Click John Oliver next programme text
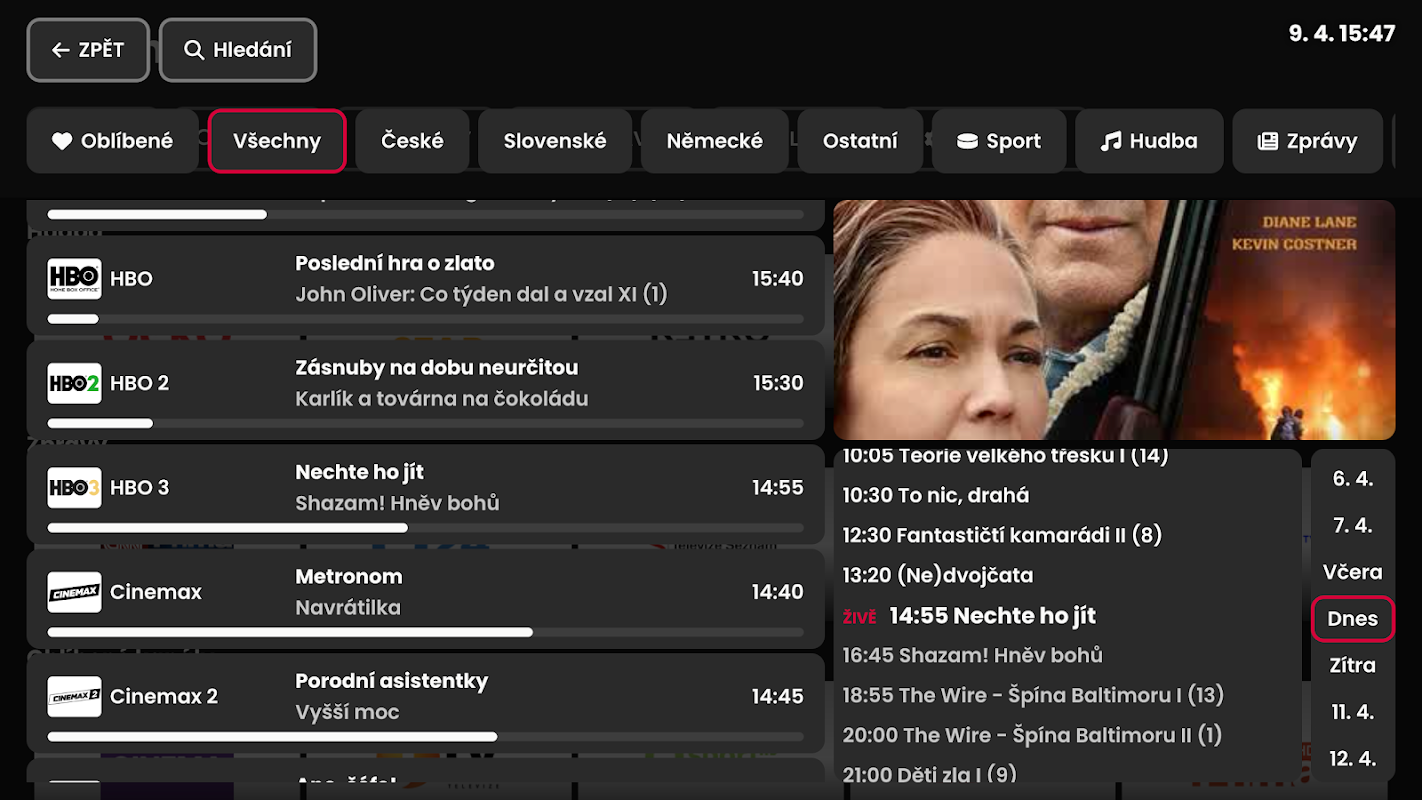The width and height of the screenshot is (1422, 800). coord(481,295)
